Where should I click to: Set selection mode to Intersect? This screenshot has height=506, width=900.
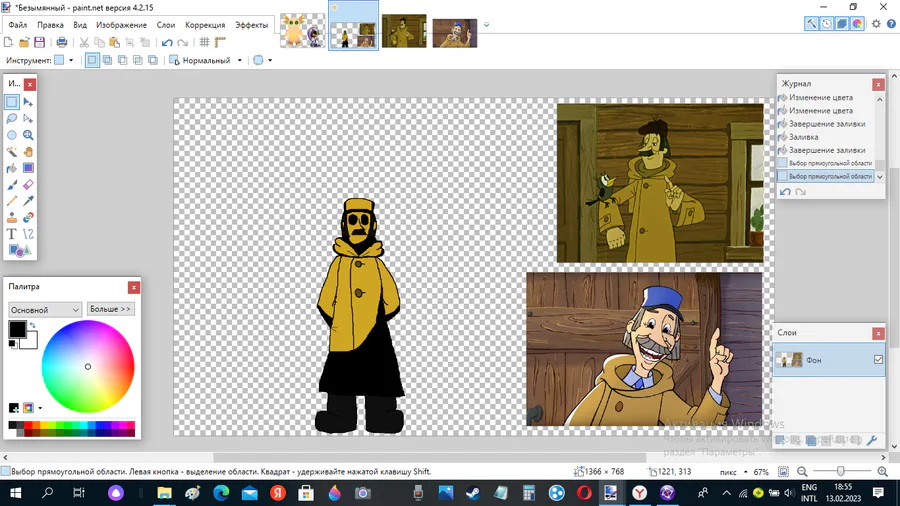coord(138,60)
